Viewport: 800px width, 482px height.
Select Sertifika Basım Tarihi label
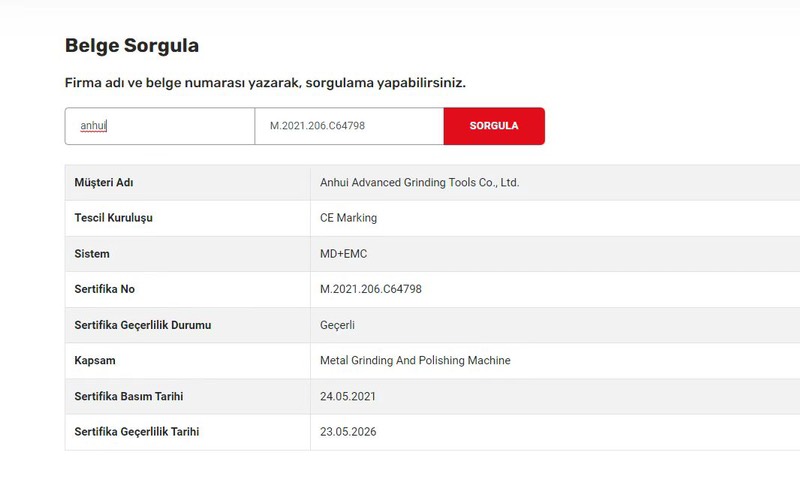pos(129,396)
